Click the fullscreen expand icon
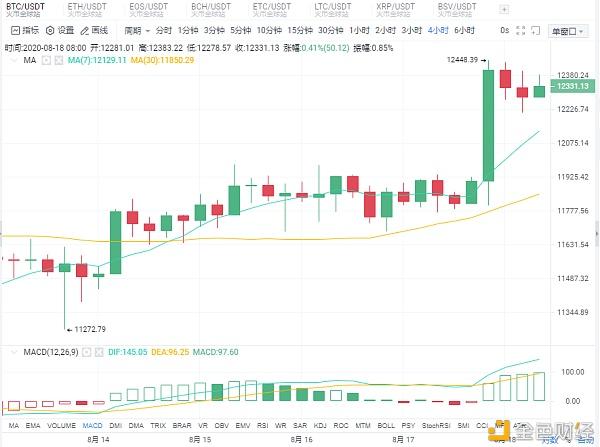The height and width of the screenshot is (447, 600). 520,31
